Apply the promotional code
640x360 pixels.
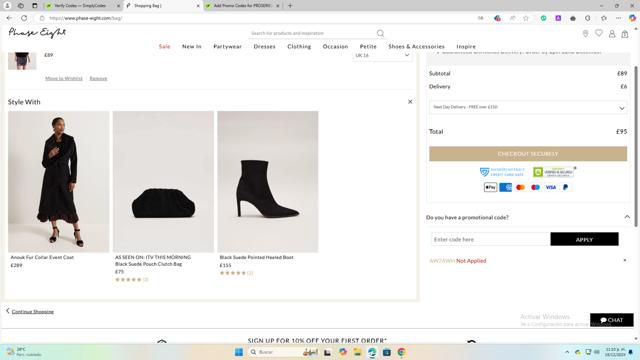[584, 240]
